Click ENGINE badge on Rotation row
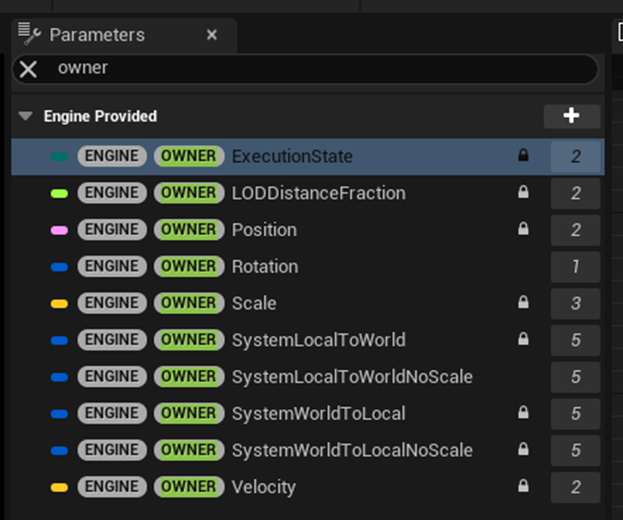Image resolution: width=623 pixels, height=520 pixels. coord(112,266)
